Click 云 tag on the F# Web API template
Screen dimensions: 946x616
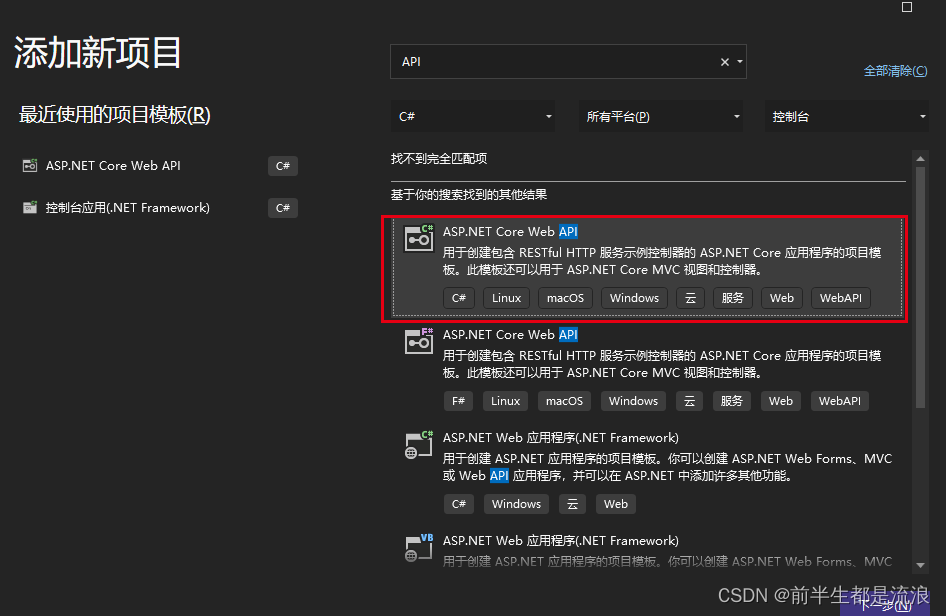tap(689, 401)
